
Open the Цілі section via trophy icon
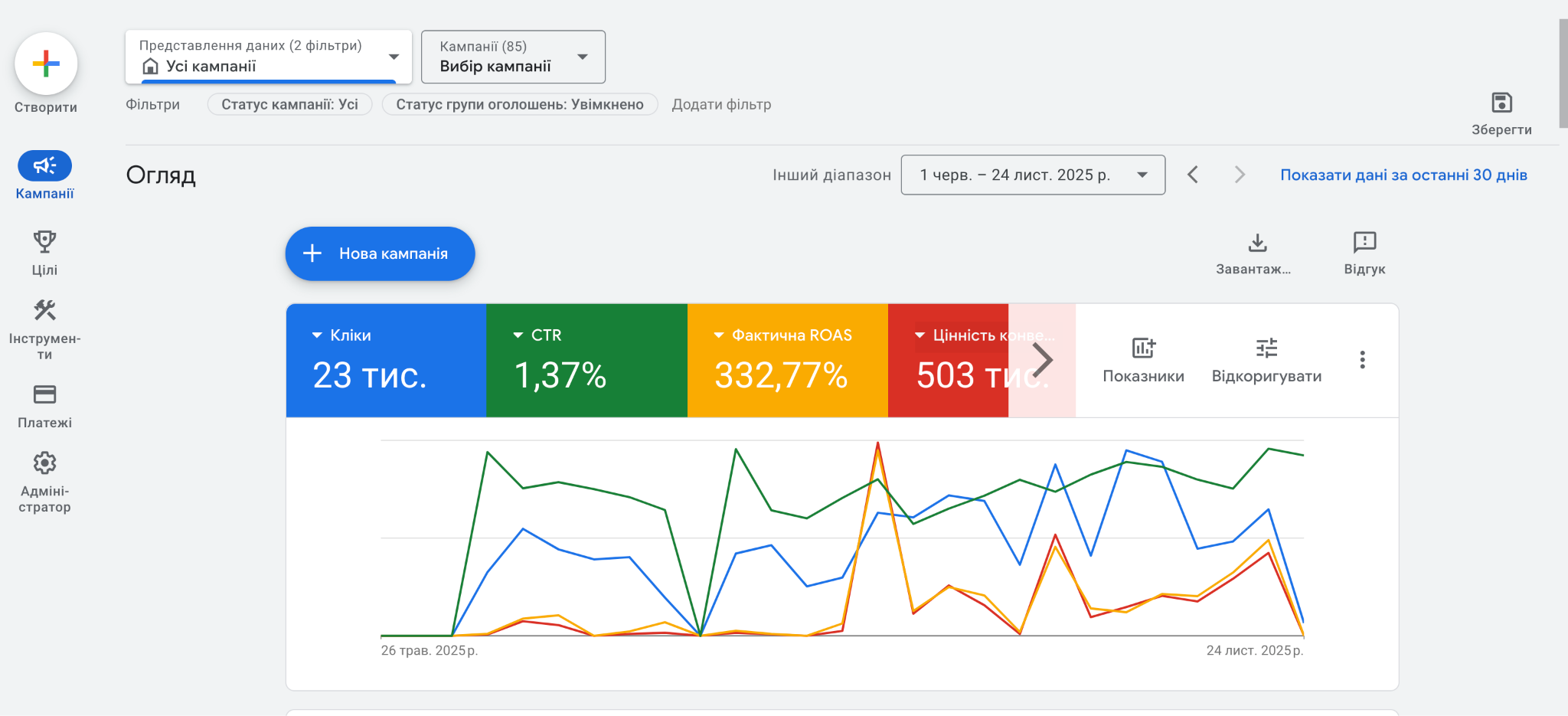(x=45, y=241)
